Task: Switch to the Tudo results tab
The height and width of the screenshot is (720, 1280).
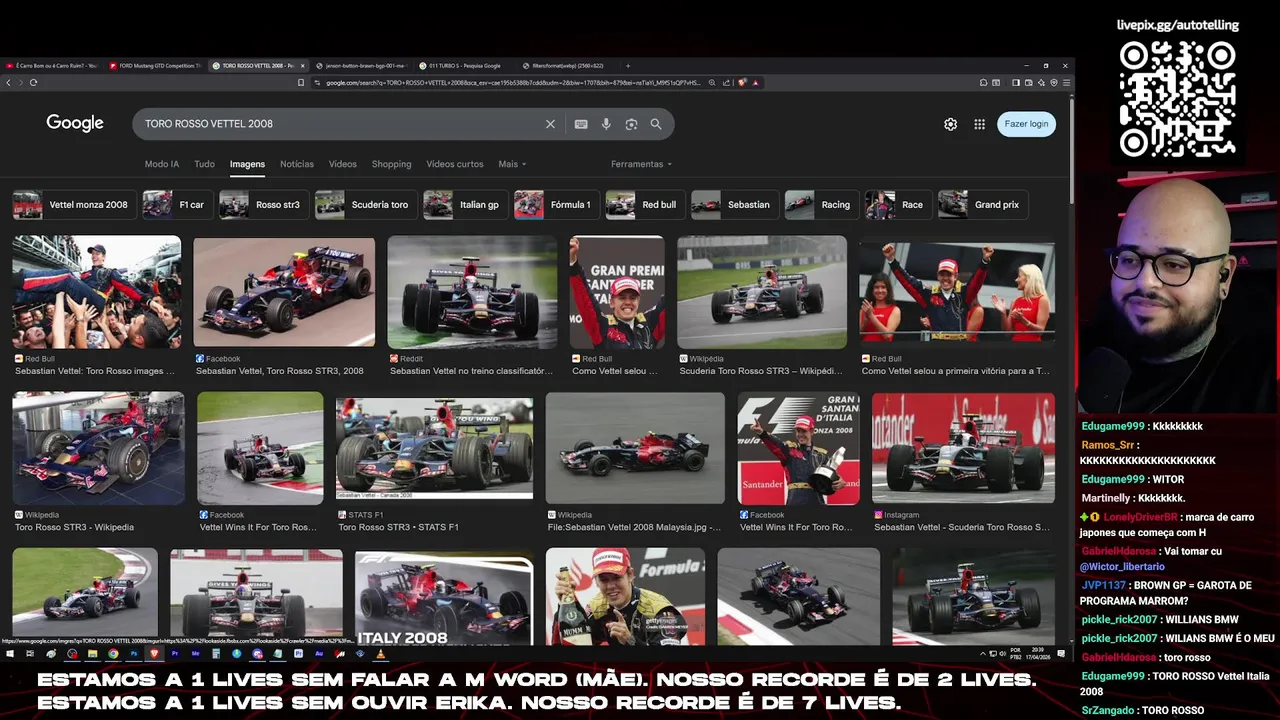Action: (x=204, y=164)
